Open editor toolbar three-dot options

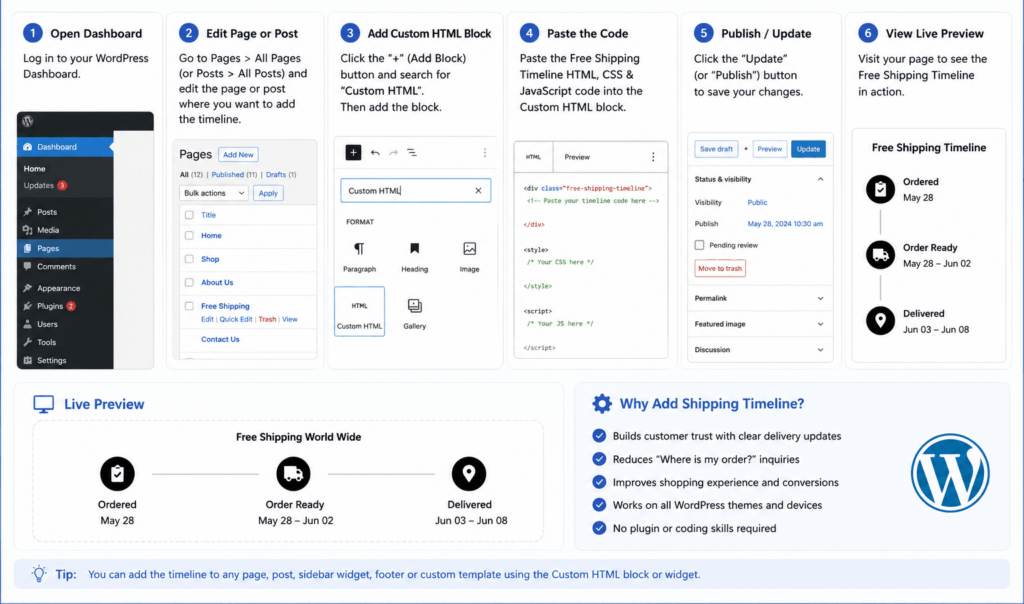tap(485, 153)
